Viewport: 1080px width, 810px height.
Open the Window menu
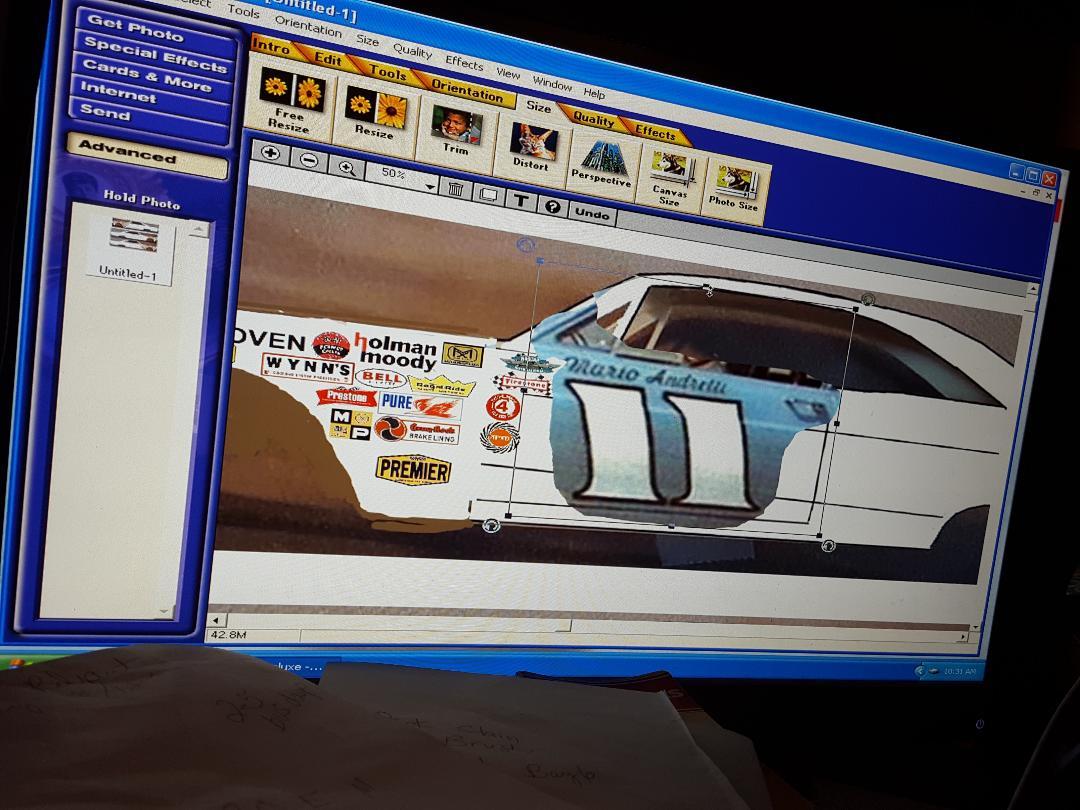tap(552, 83)
